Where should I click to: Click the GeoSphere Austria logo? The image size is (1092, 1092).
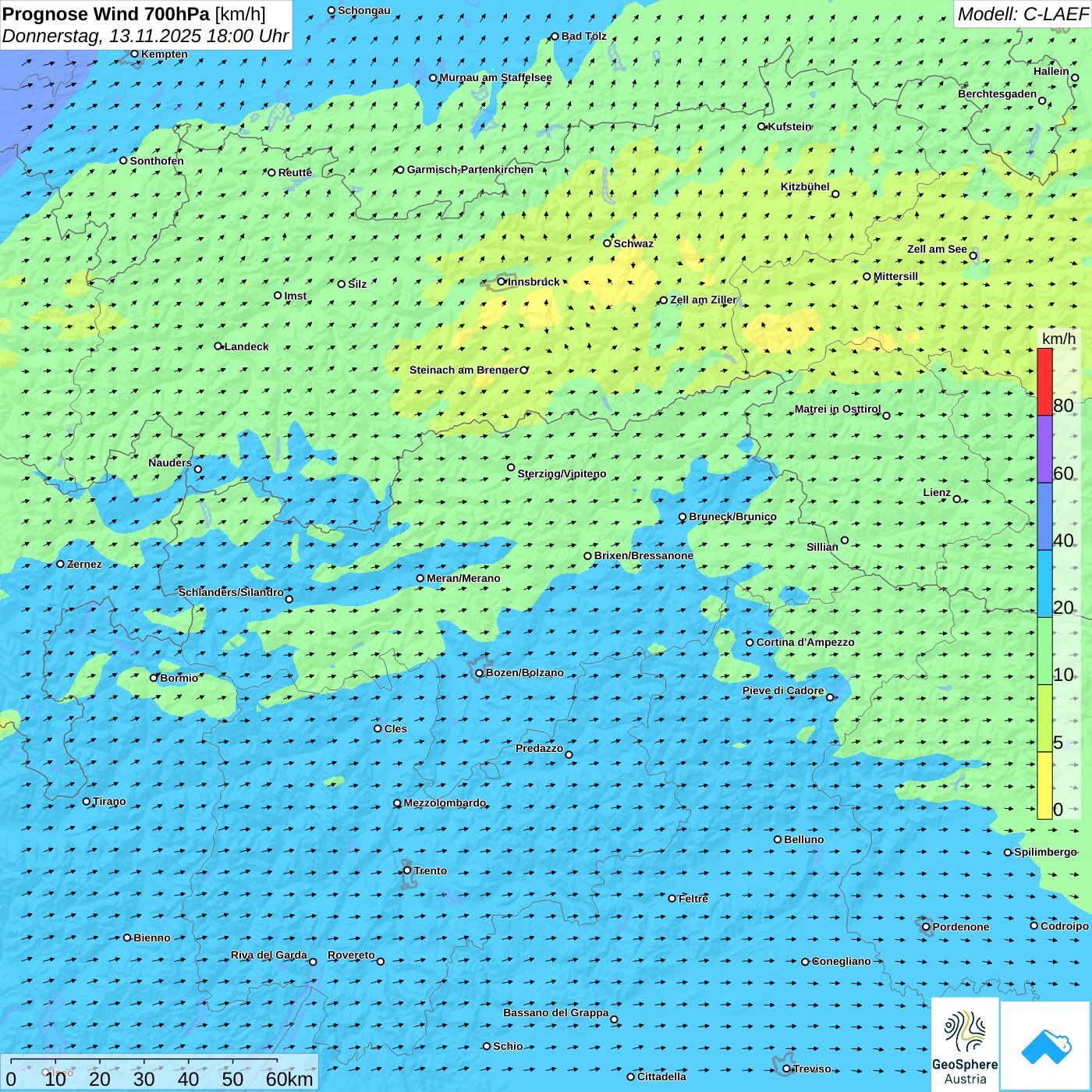coord(965,1044)
